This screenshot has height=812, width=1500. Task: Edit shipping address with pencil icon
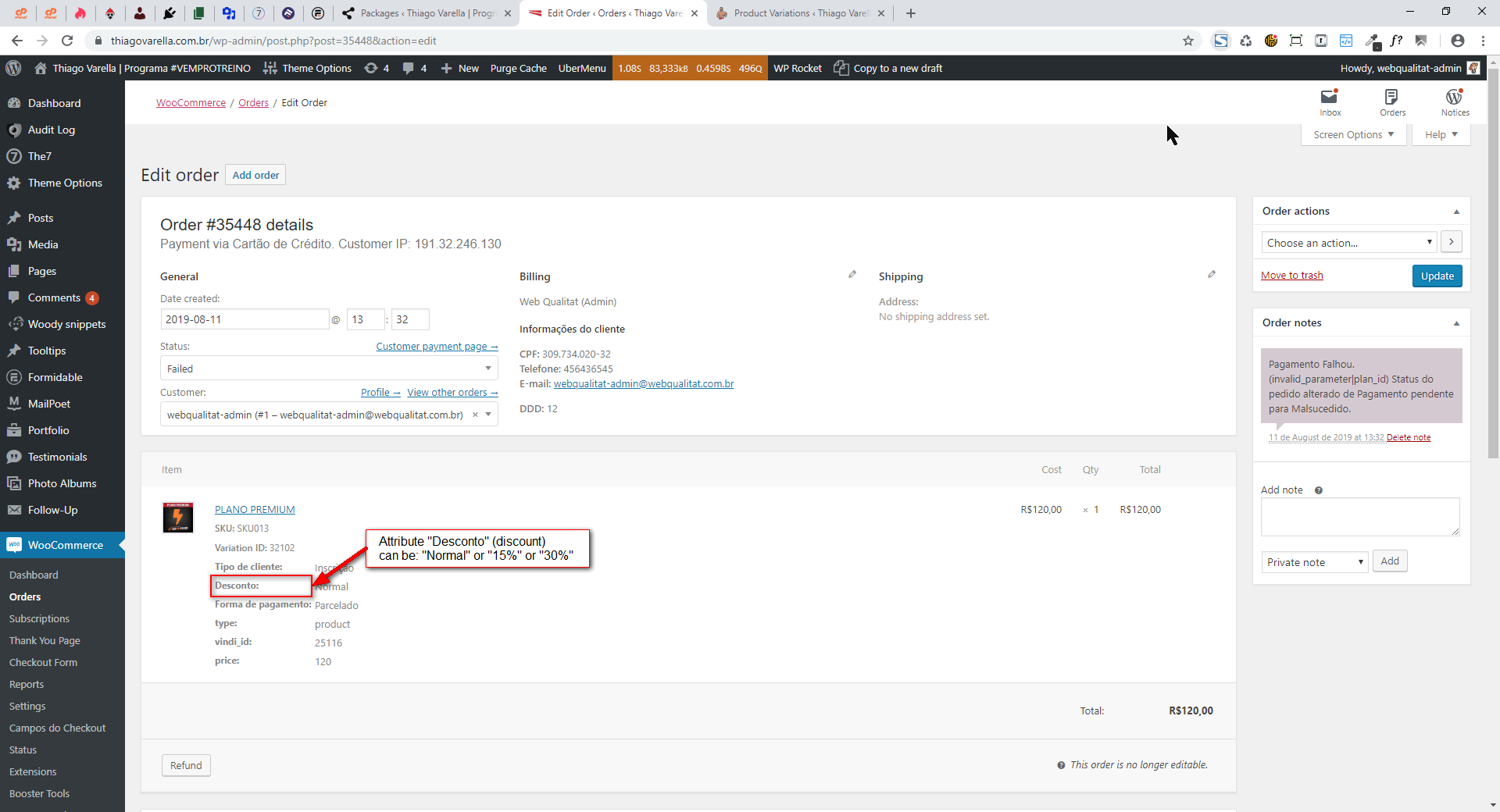(x=1212, y=275)
